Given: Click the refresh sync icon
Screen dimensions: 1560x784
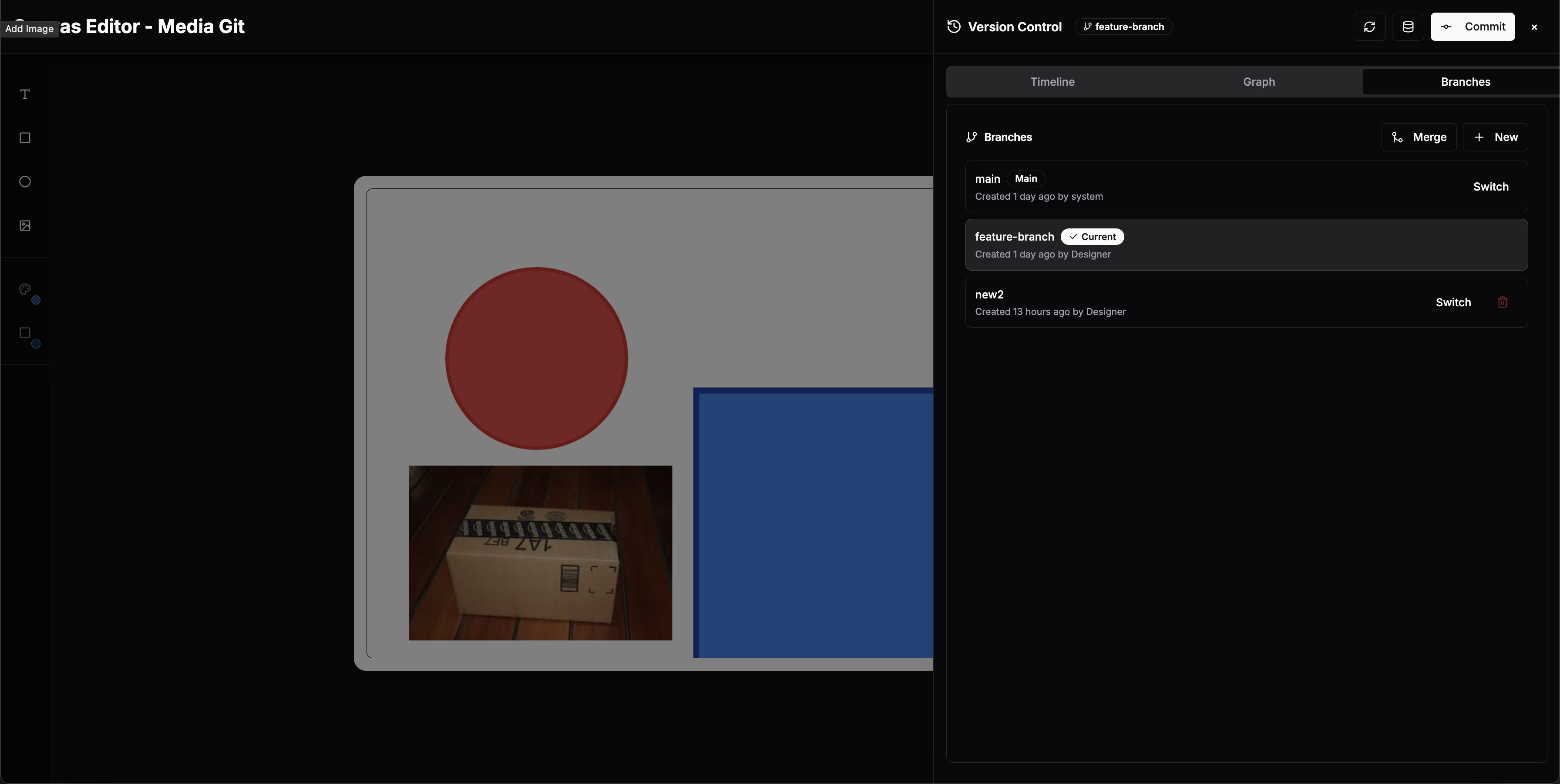Looking at the screenshot, I should [1369, 27].
